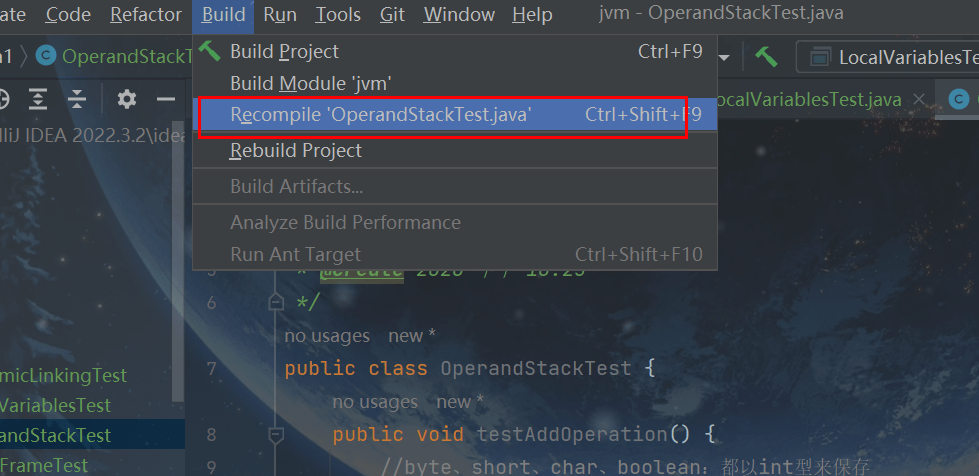
Task: Open Project panel gear options
Action: [126, 99]
